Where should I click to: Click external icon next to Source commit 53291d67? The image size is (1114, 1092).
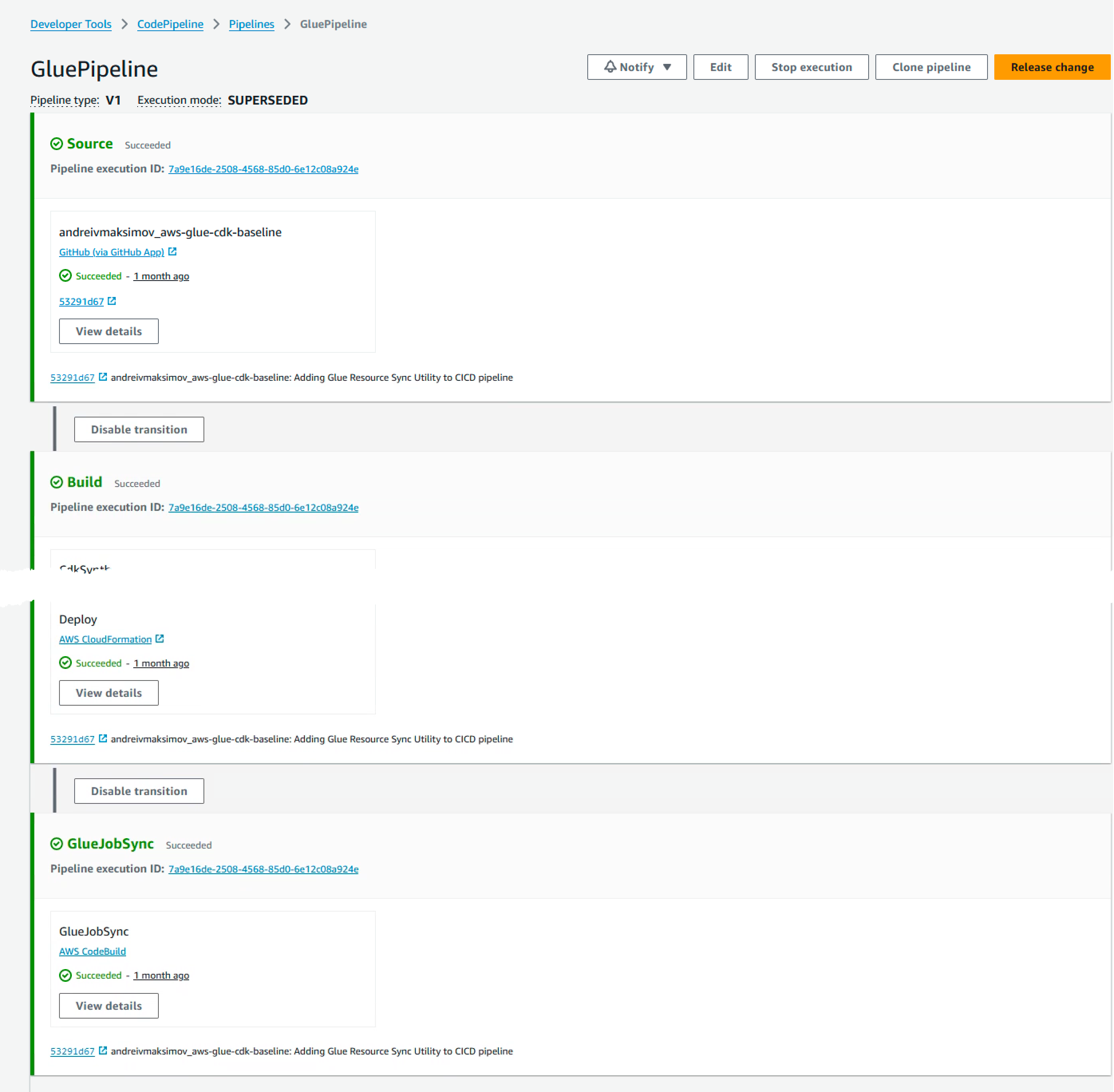pos(112,301)
